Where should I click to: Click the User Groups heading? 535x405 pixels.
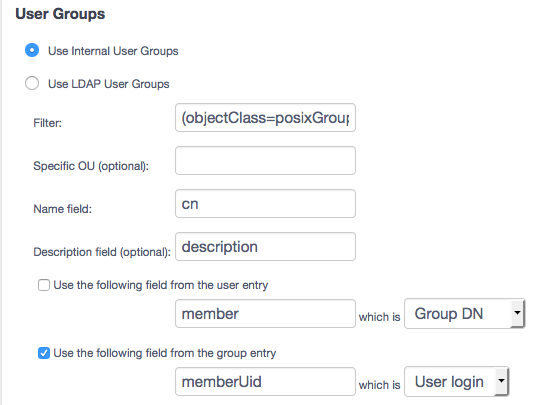[x=60, y=14]
